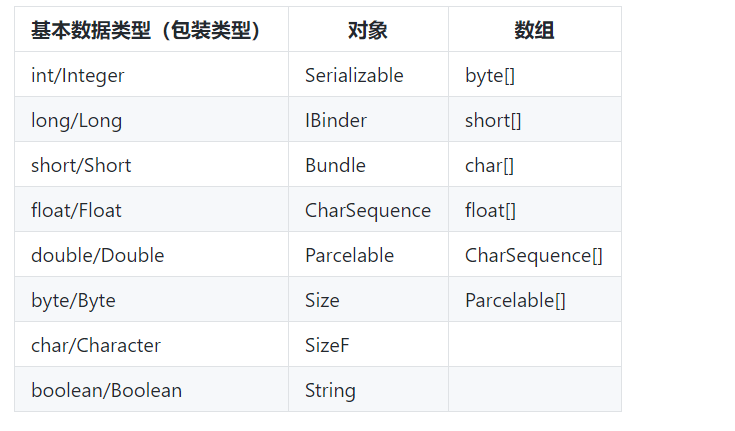The width and height of the screenshot is (735, 431).
Task: Click the float/Float table cell
Action: (77, 210)
